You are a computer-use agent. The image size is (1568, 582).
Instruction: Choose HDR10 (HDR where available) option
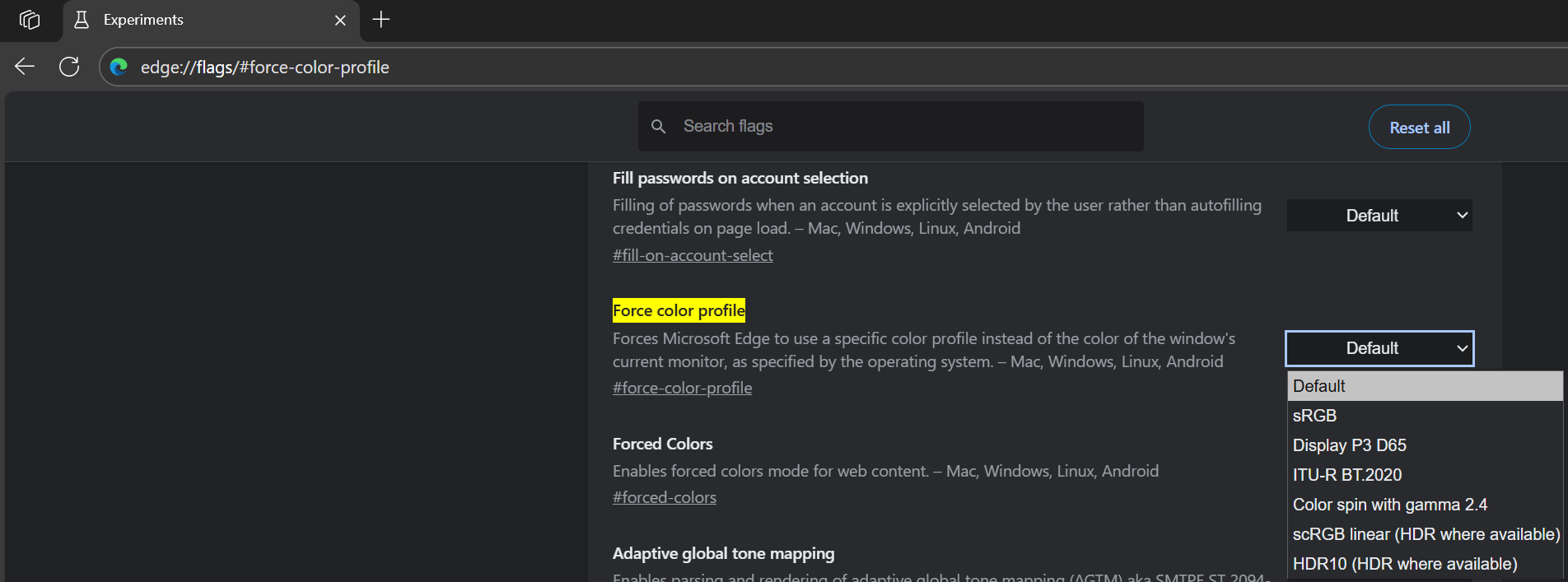[x=1405, y=564]
